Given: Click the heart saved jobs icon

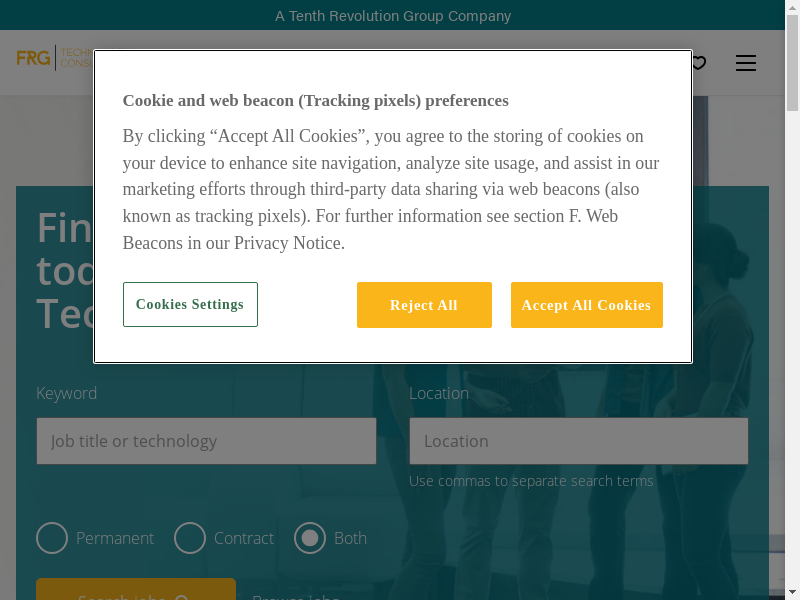Looking at the screenshot, I should (699, 63).
